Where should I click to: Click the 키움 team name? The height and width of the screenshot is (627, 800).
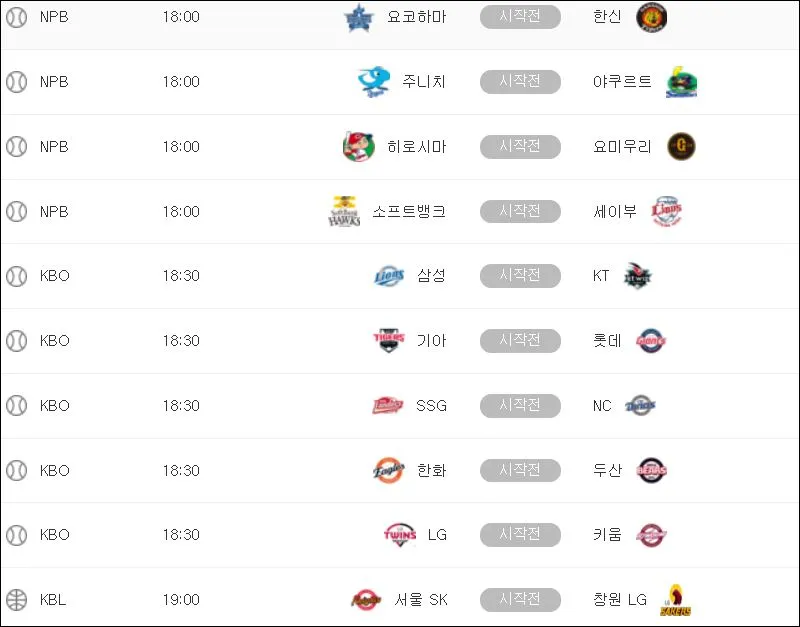(x=607, y=535)
